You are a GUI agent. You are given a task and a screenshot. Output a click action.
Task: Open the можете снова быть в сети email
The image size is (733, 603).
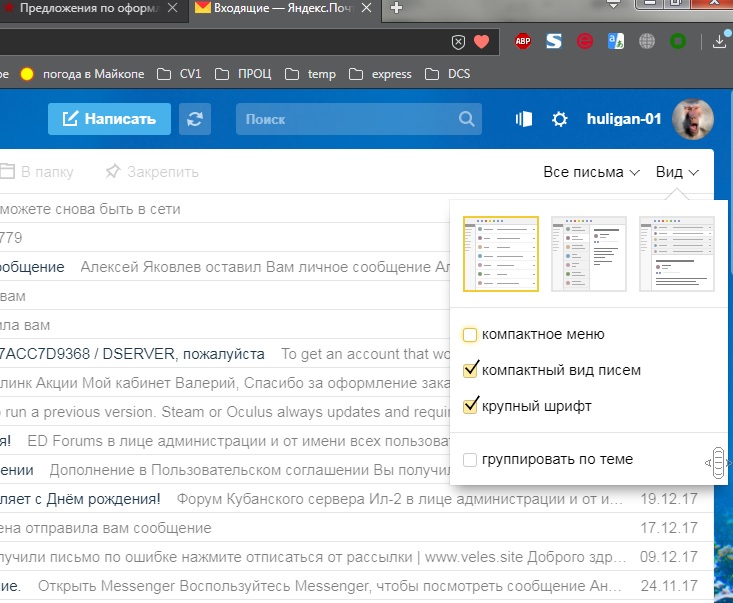click(224, 209)
